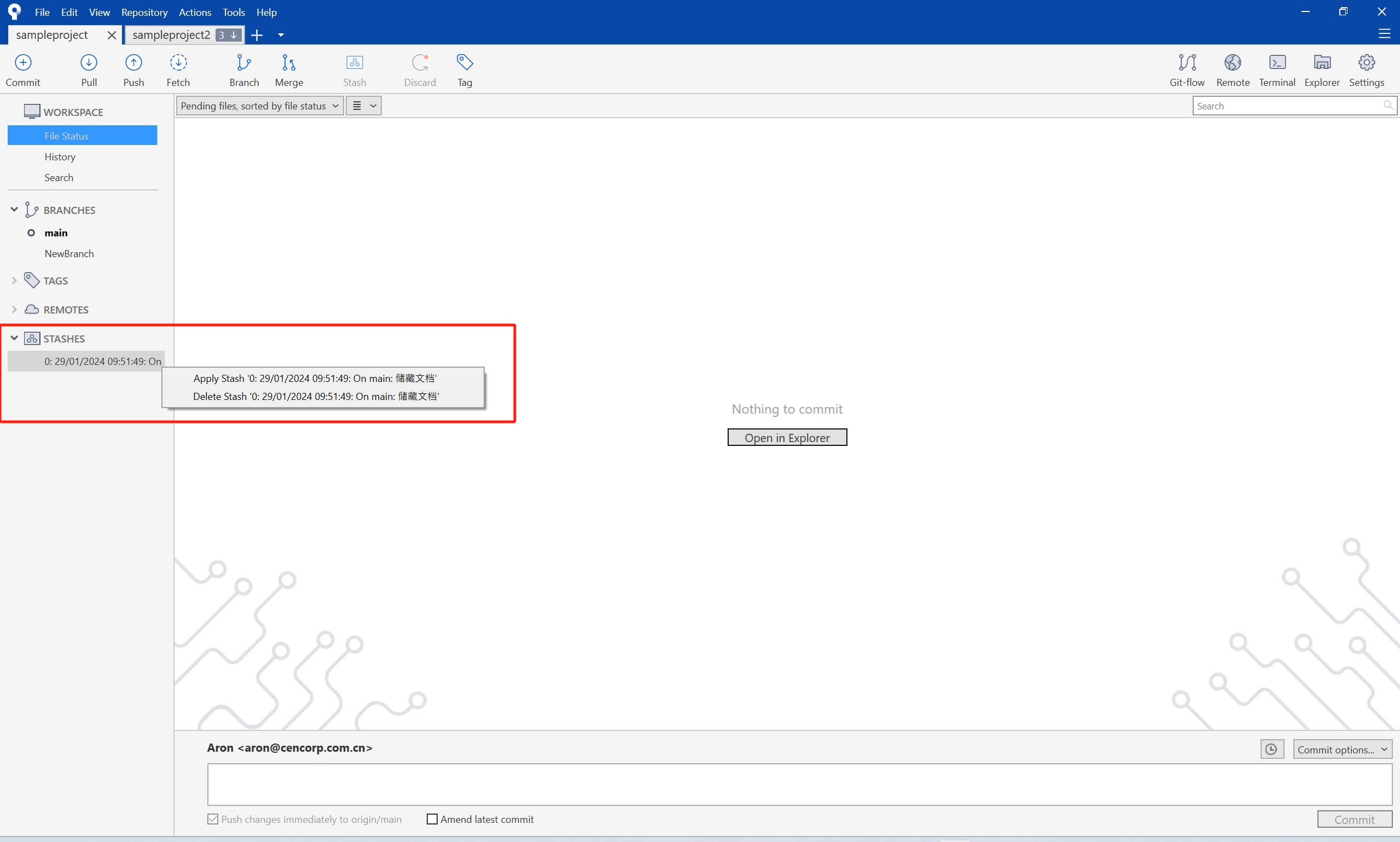Choose Apply Stash from context menu
Screen dimensions: 1400x842
click(315, 378)
